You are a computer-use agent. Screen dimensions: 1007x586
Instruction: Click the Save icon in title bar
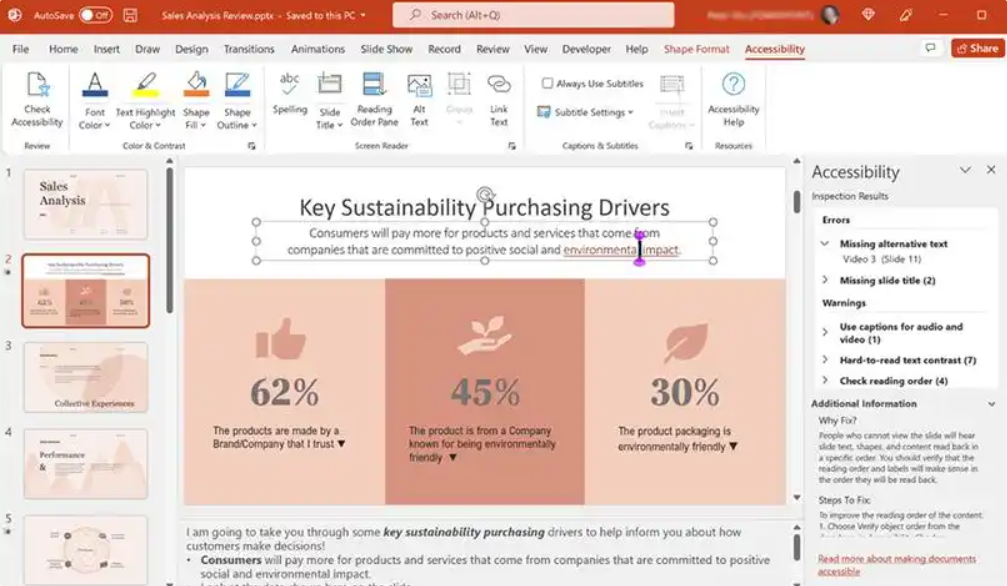click(130, 15)
